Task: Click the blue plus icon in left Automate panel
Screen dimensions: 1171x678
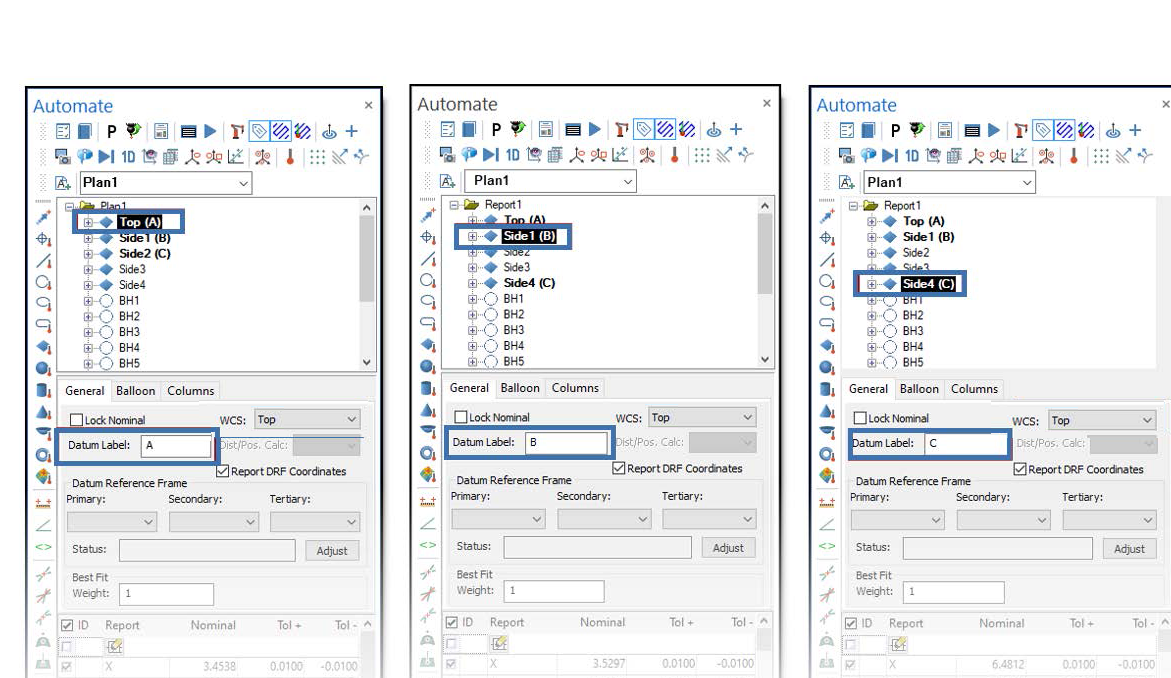Action: (352, 131)
